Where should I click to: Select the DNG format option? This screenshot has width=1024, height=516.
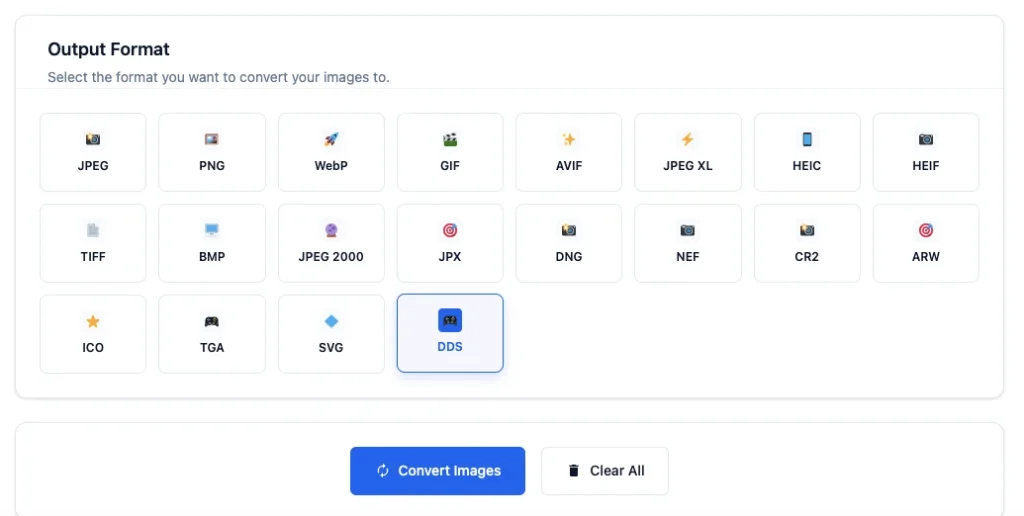pyautogui.click(x=569, y=243)
